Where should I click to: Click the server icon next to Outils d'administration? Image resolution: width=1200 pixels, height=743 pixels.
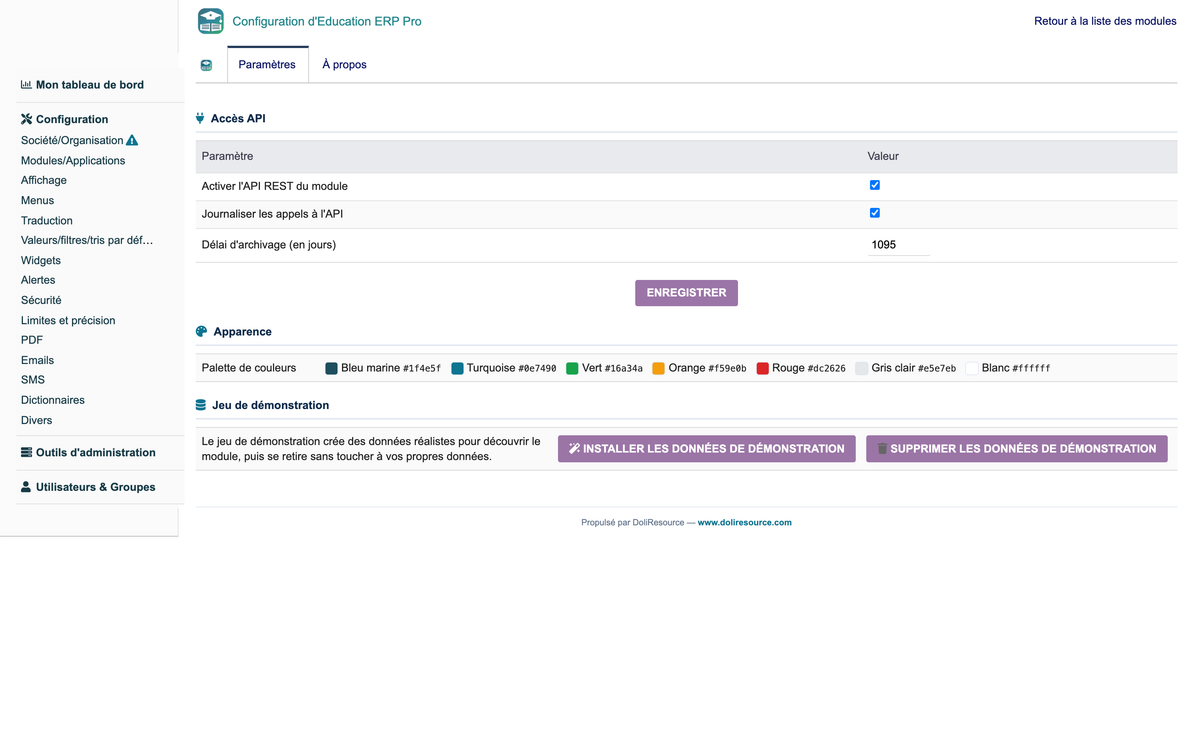tap(26, 452)
